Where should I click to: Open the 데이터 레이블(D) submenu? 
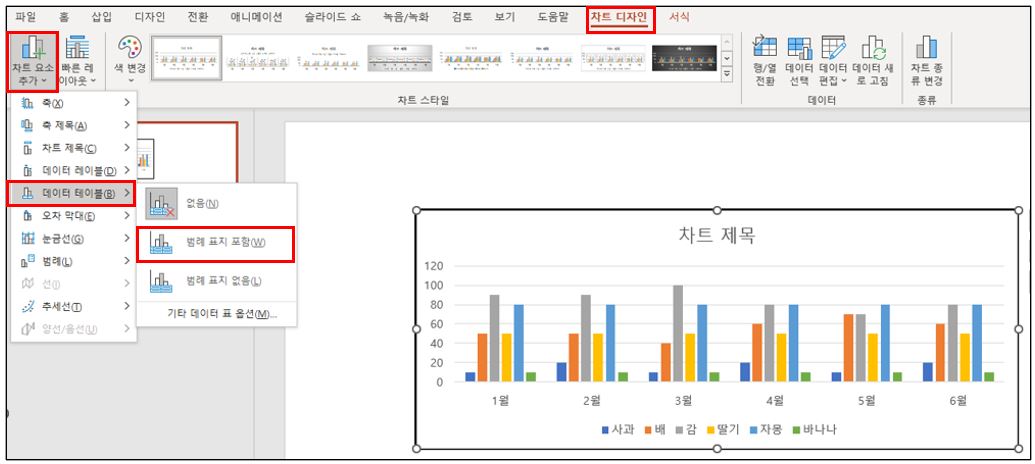(x=74, y=171)
